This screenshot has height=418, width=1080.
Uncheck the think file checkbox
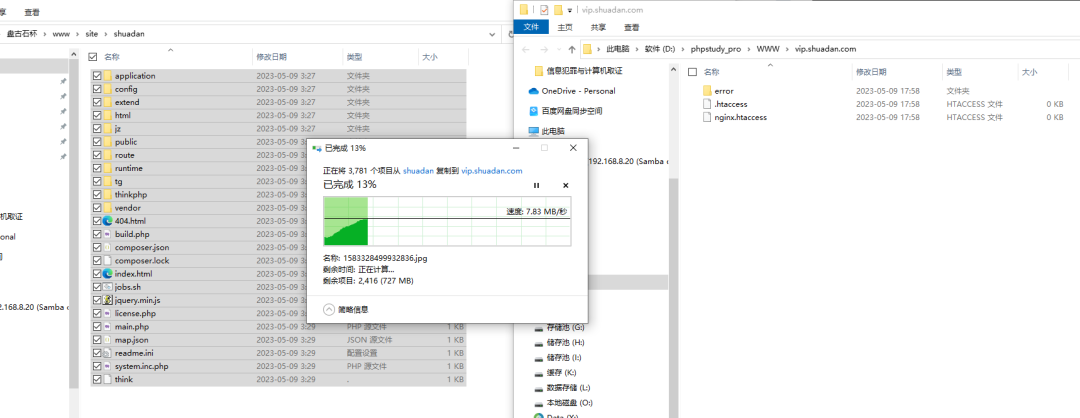(x=97, y=379)
